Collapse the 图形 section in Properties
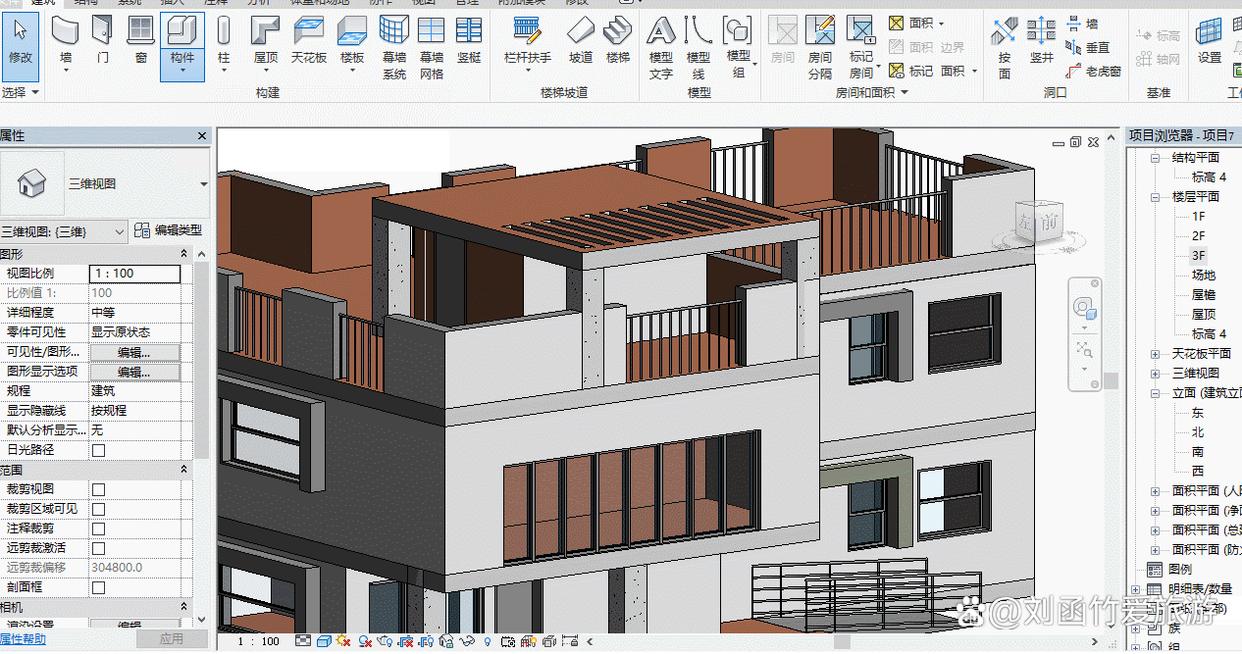The height and width of the screenshot is (654, 1242). (x=184, y=254)
